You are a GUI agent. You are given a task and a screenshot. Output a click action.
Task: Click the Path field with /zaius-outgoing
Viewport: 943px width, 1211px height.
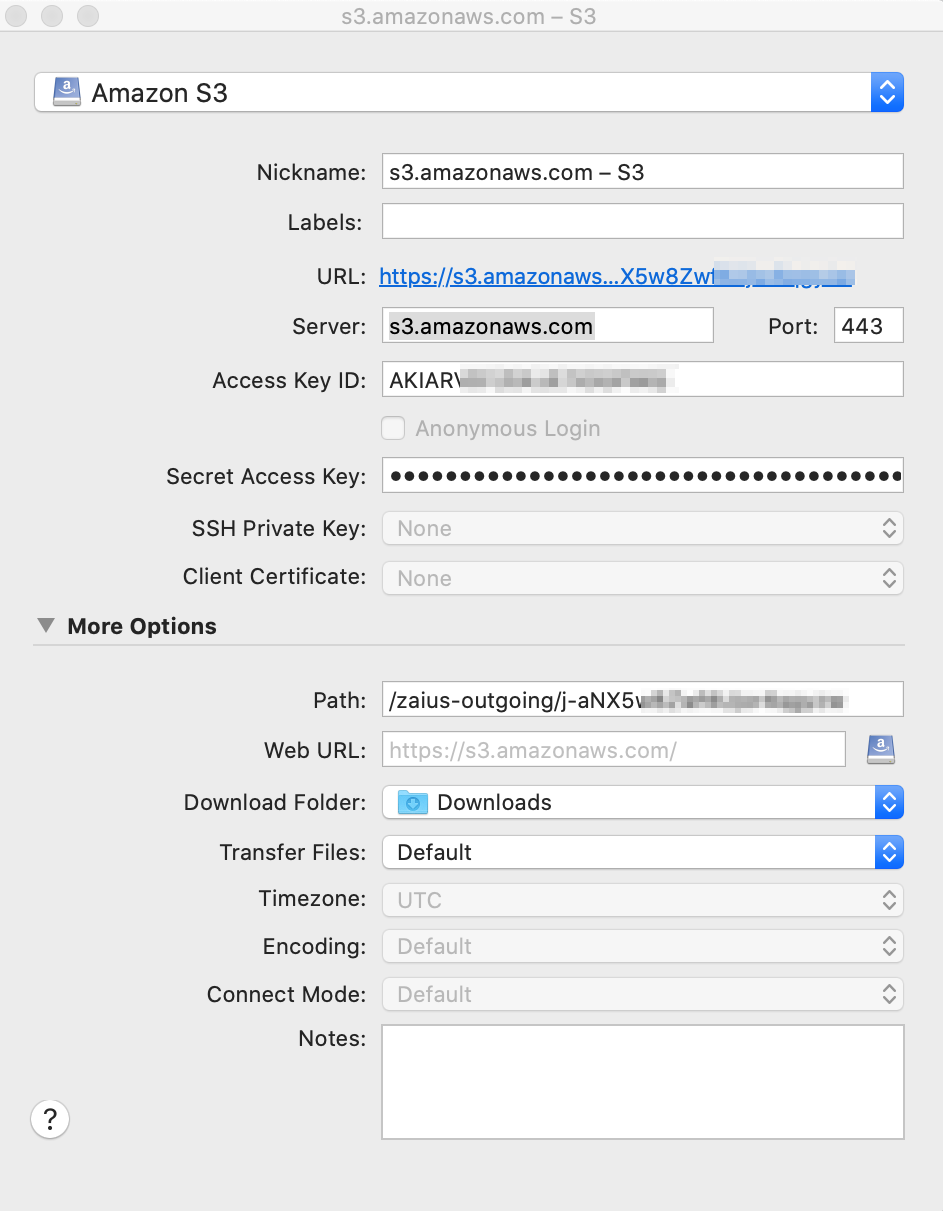coord(642,700)
